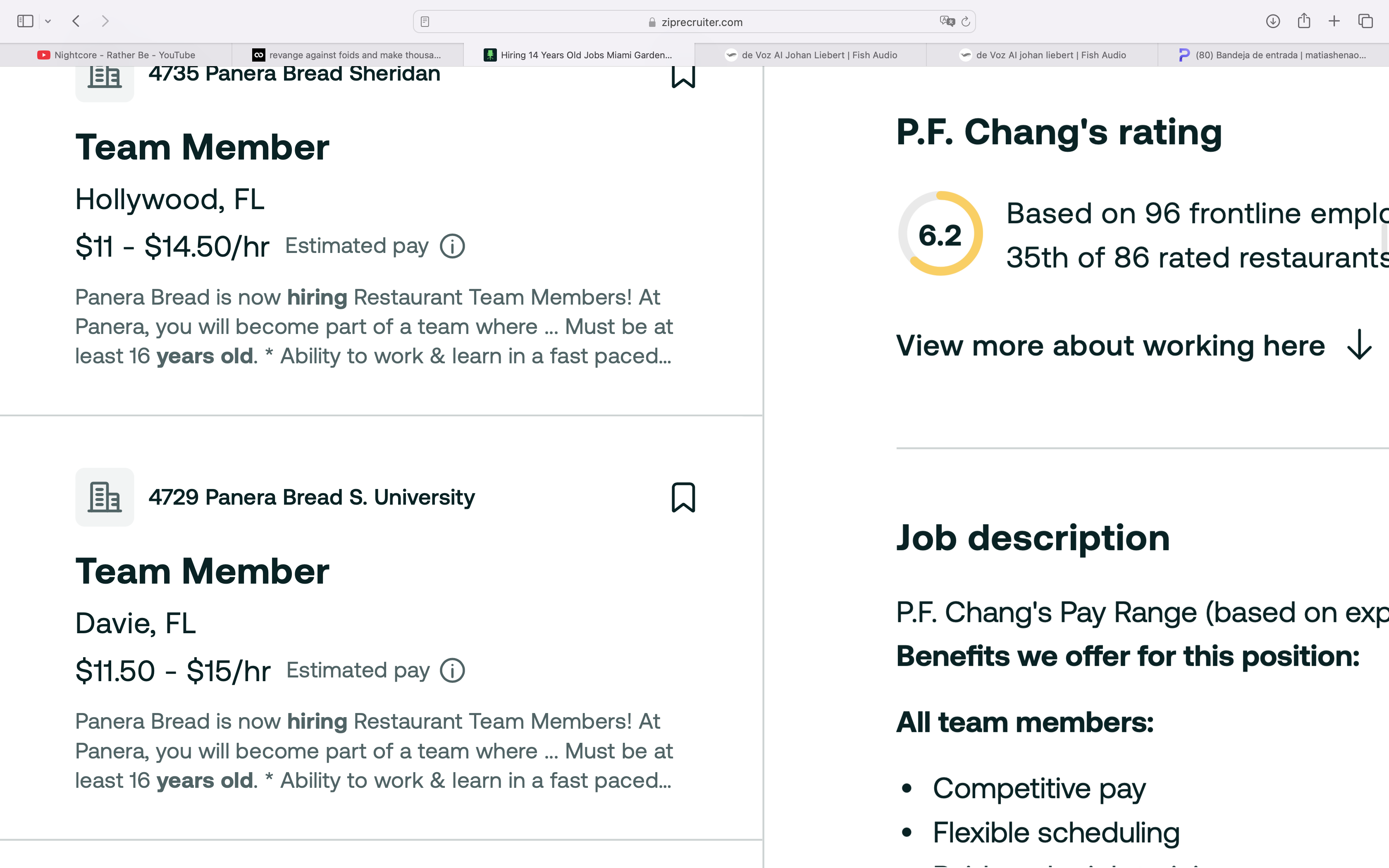Toggle the Safari sidebar
The image size is (1389, 868).
(25, 21)
